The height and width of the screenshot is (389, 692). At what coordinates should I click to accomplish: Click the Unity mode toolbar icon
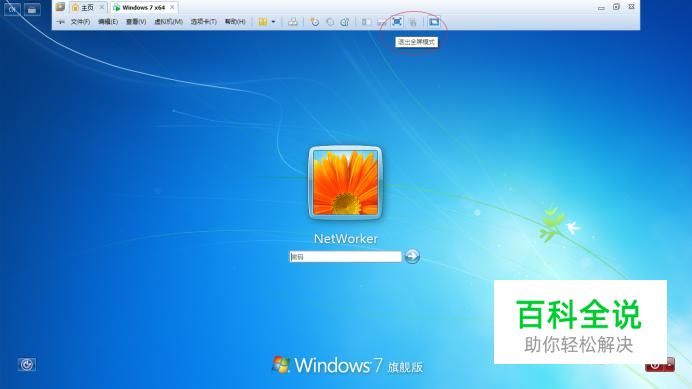413,22
